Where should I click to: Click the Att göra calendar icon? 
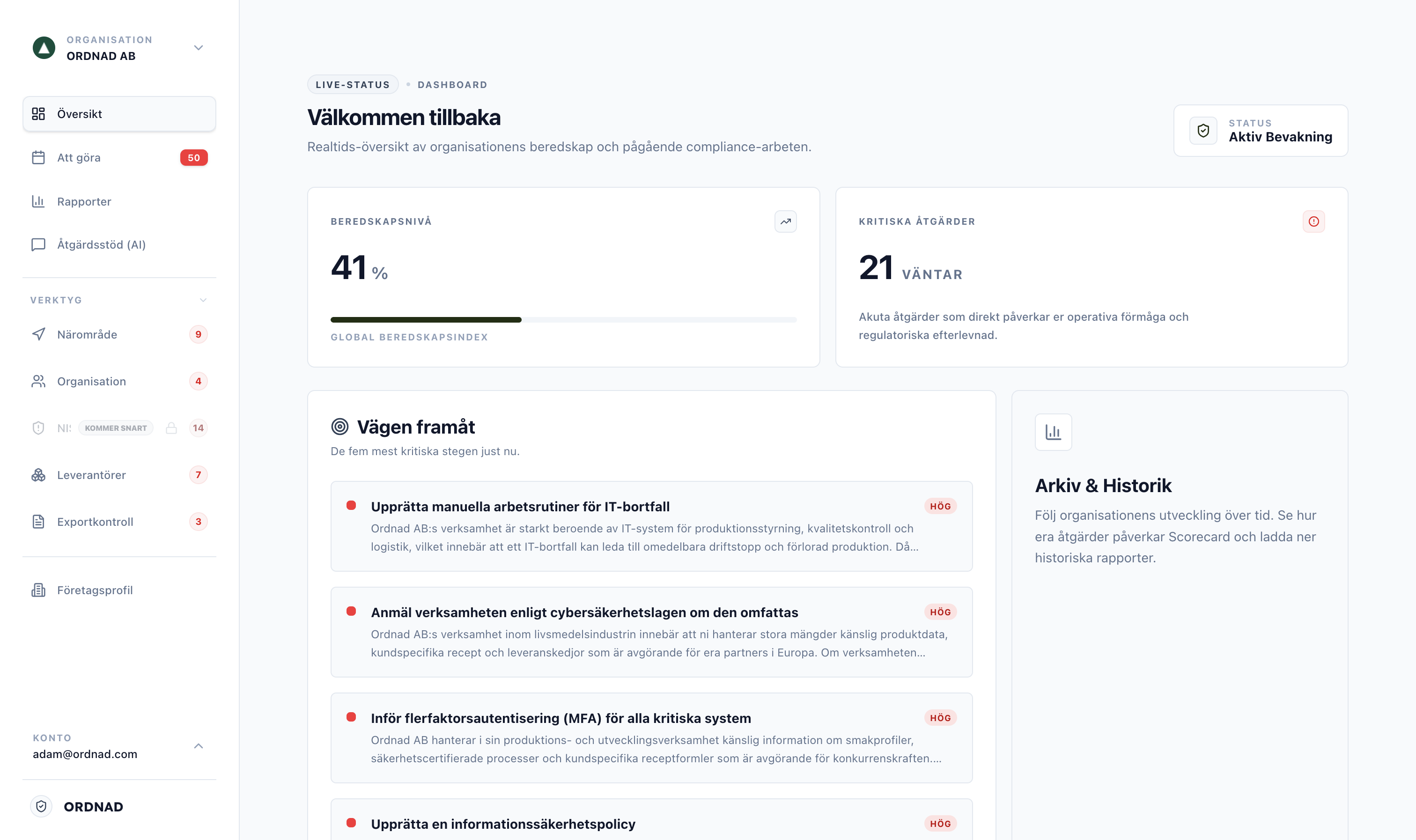tap(38, 157)
